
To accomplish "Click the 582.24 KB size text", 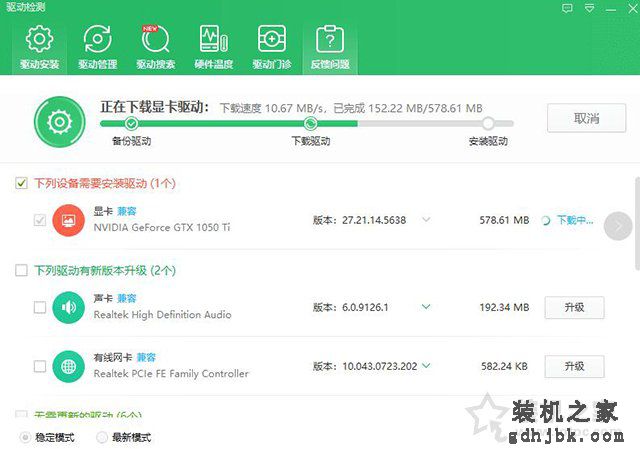I will (504, 366).
